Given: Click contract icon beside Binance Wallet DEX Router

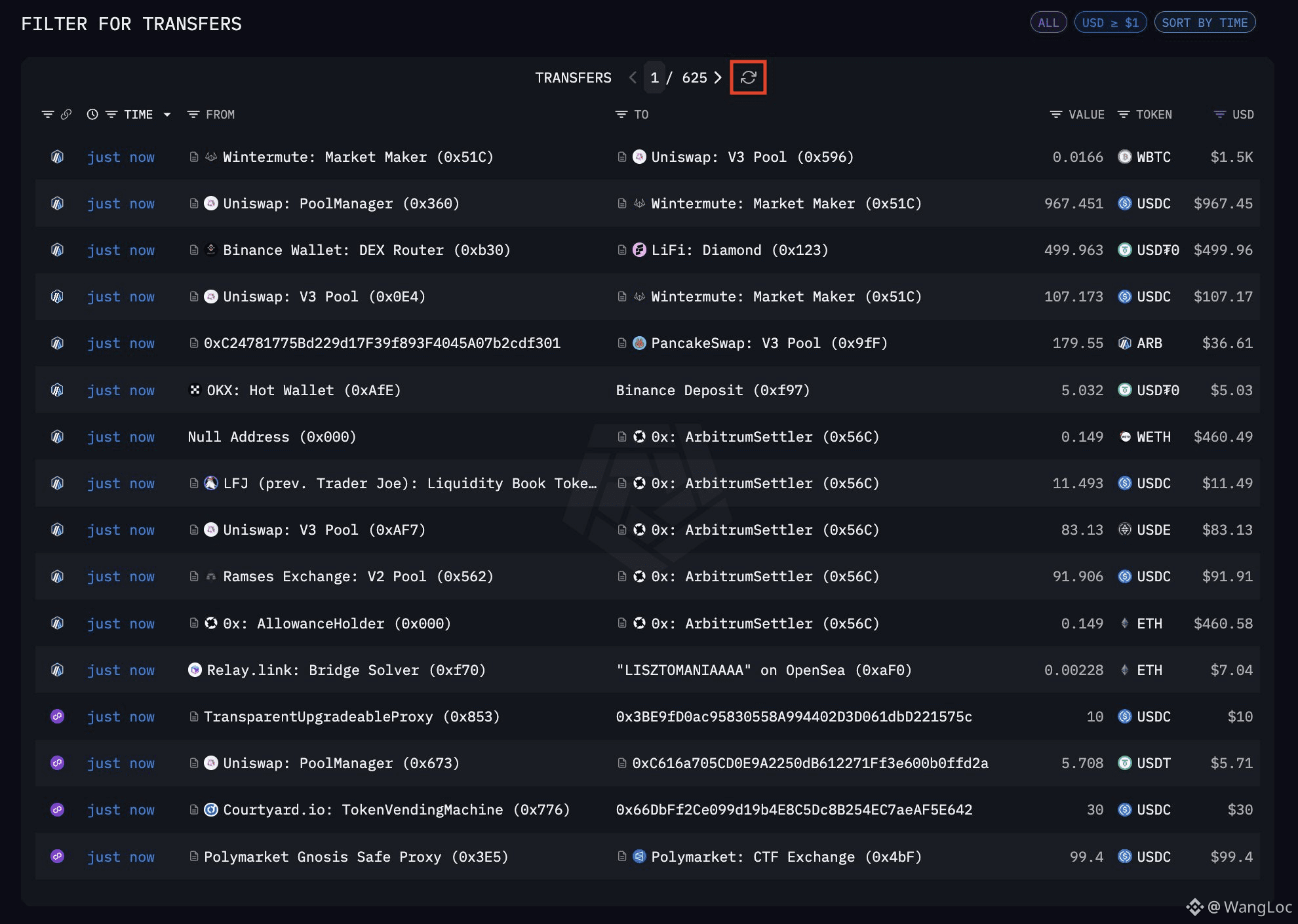Looking at the screenshot, I should tap(194, 250).
